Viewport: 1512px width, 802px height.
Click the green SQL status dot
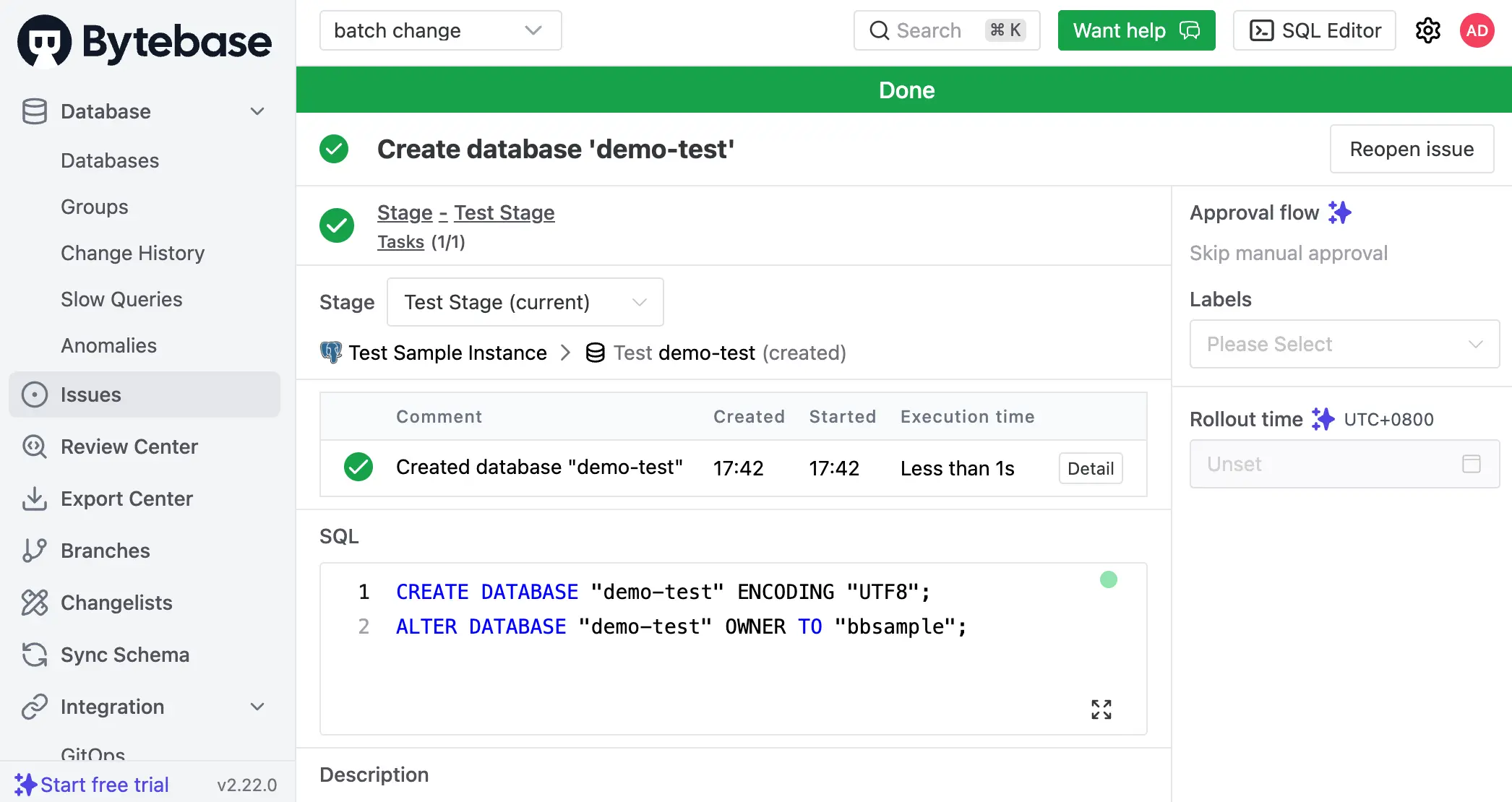click(1108, 579)
